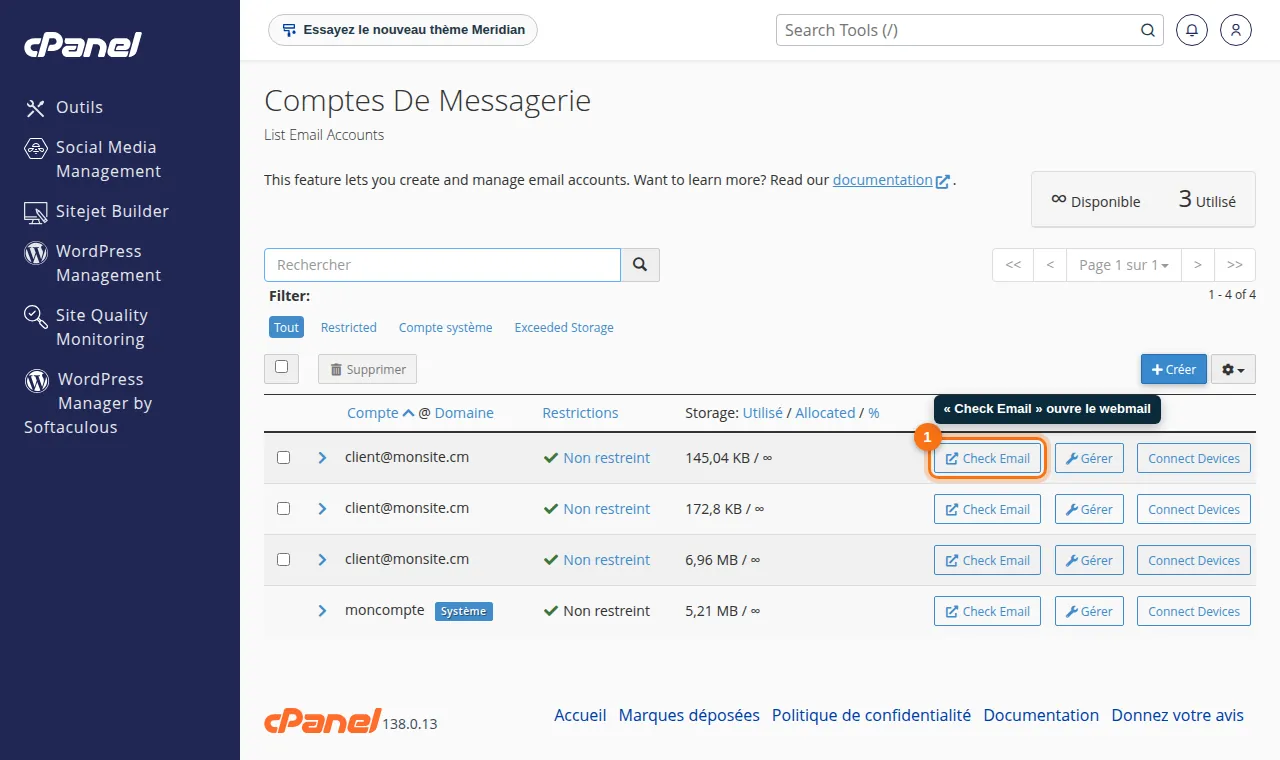Open Outils from the sidebar

64,107
